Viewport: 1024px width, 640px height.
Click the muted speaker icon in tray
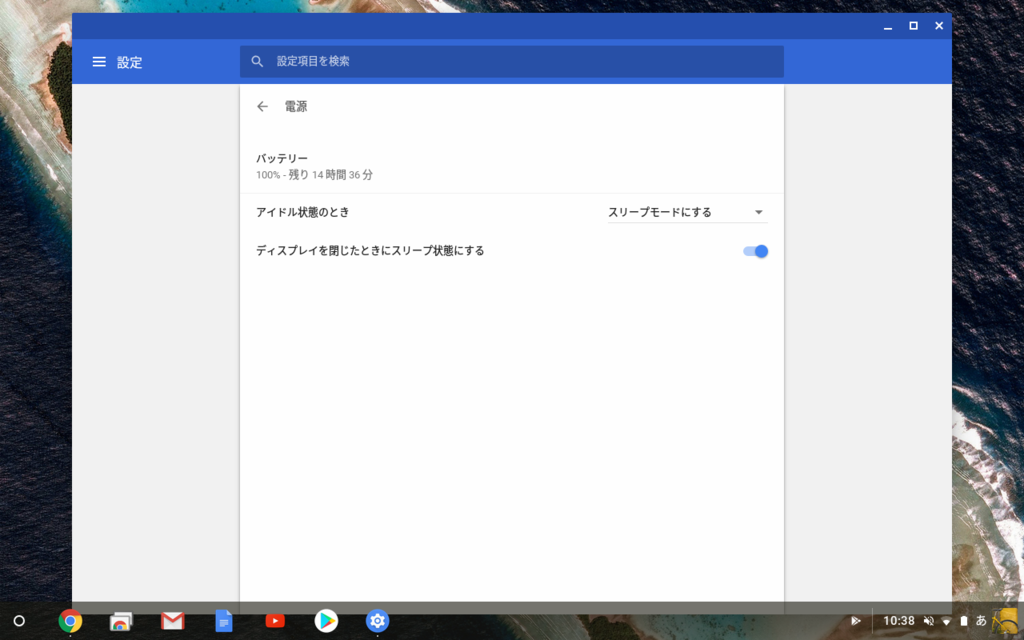929,621
